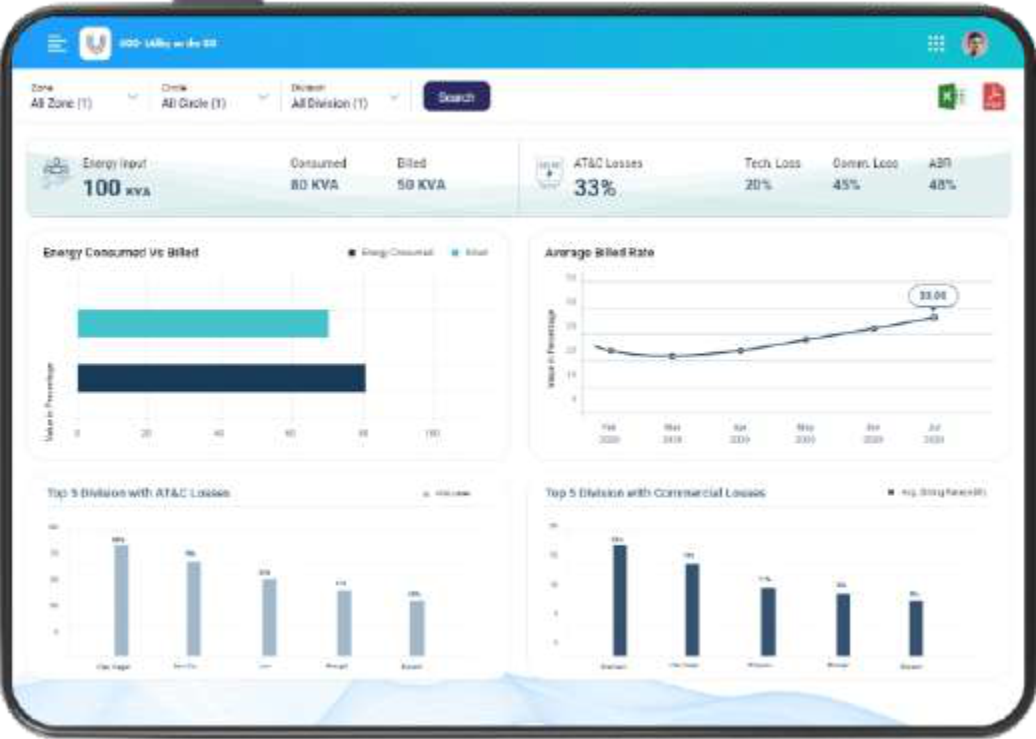Export dashboard to Excel
The image size is (1036, 739).
pos(950,97)
